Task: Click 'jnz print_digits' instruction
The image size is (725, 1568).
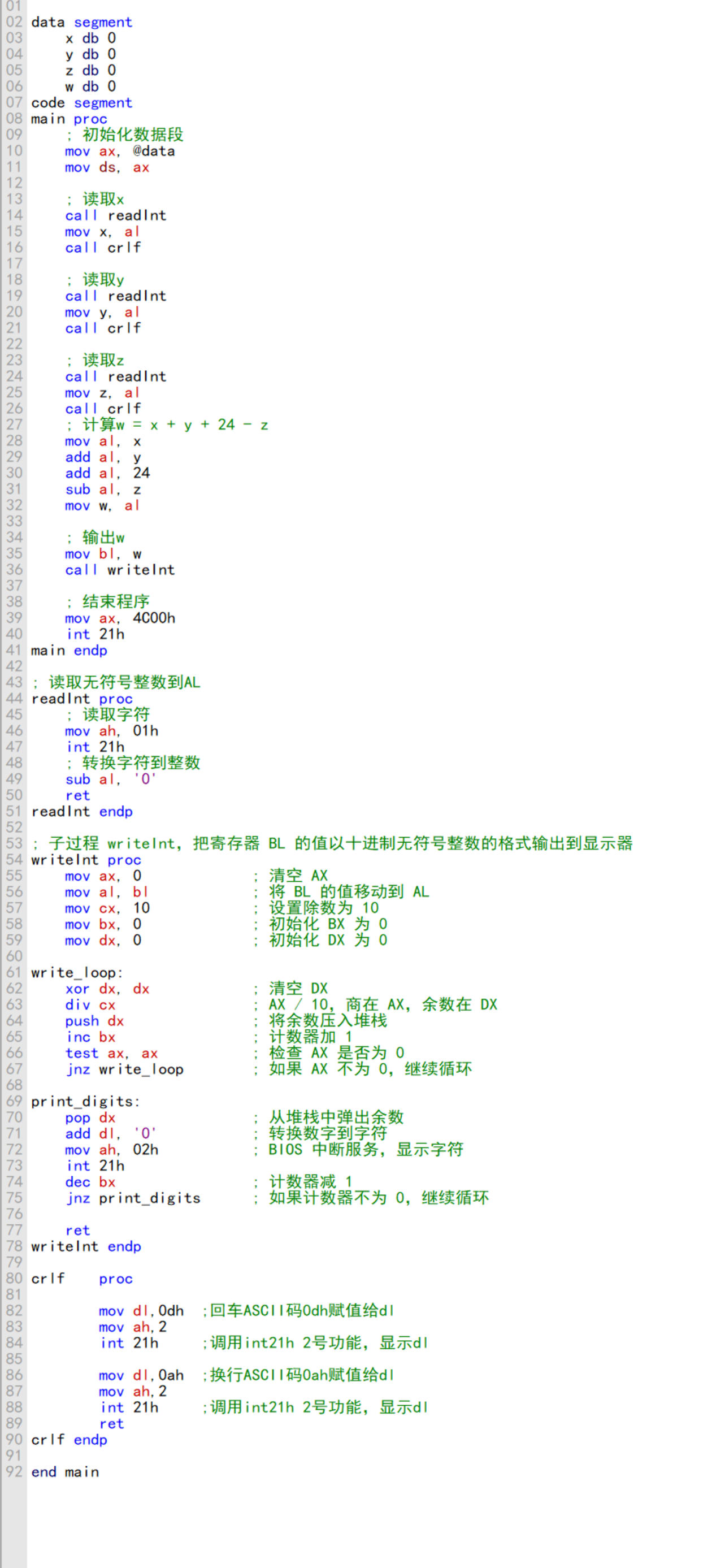Action: tap(133, 1198)
